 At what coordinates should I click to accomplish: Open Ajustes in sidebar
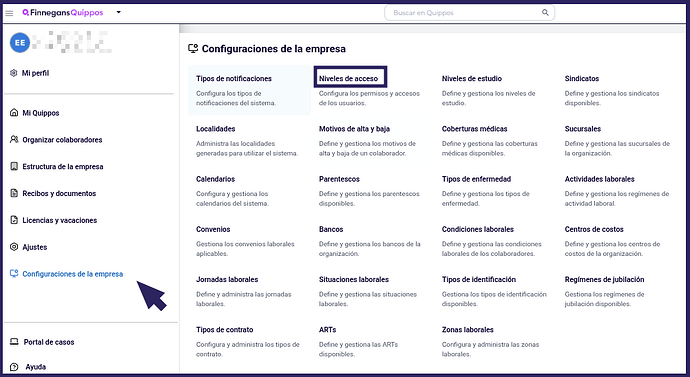pyautogui.click(x=35, y=247)
